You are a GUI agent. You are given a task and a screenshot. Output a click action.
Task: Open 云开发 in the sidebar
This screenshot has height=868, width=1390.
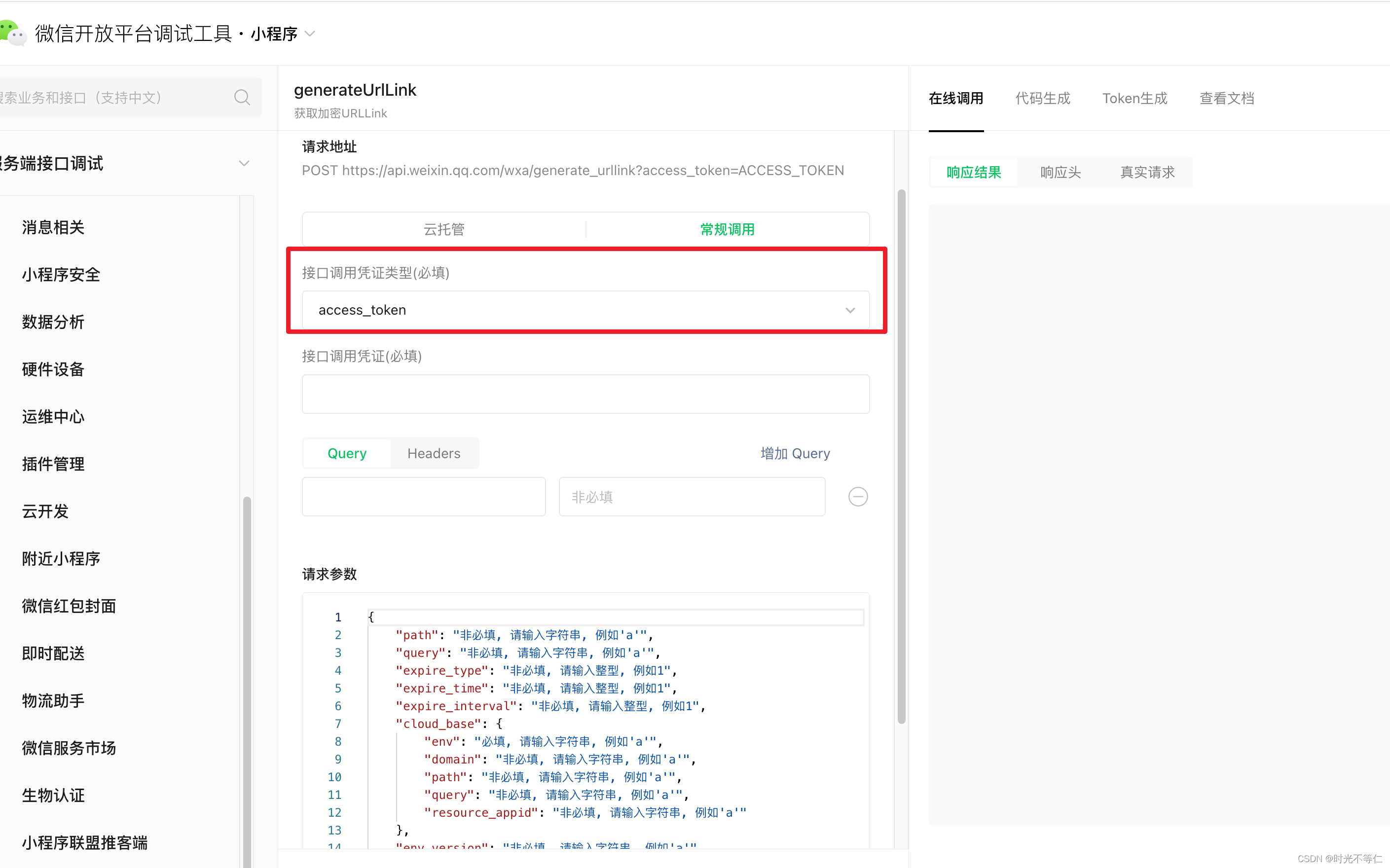coord(45,511)
